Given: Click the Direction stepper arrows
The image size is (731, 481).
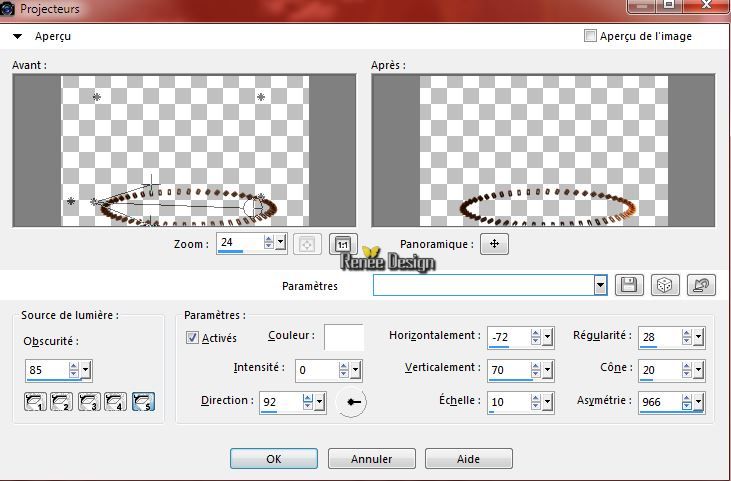Looking at the screenshot, I should tap(308, 402).
